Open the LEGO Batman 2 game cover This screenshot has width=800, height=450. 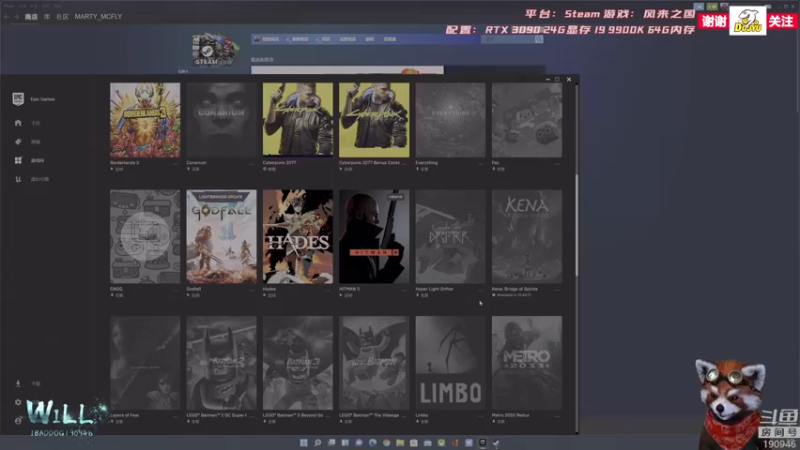pos(221,363)
